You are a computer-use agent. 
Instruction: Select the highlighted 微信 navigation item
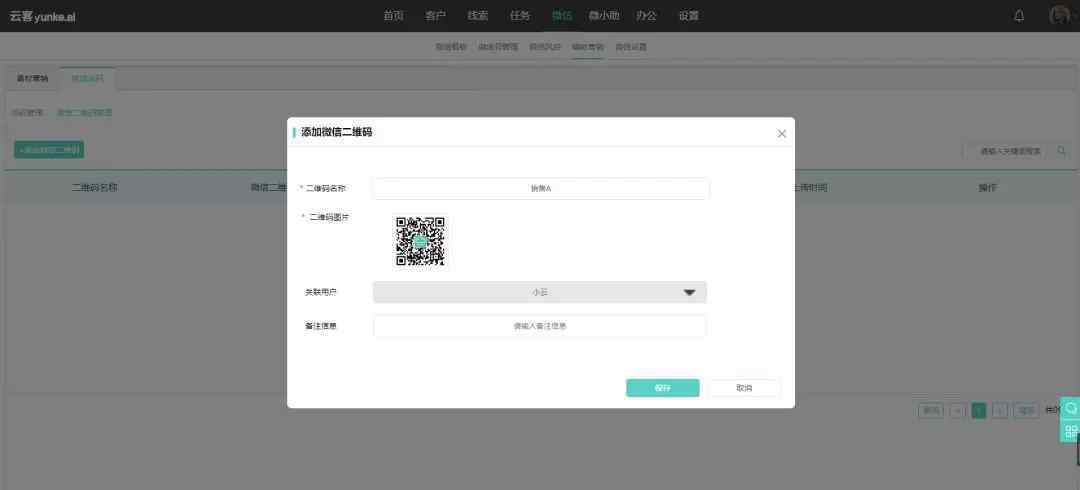pos(561,16)
